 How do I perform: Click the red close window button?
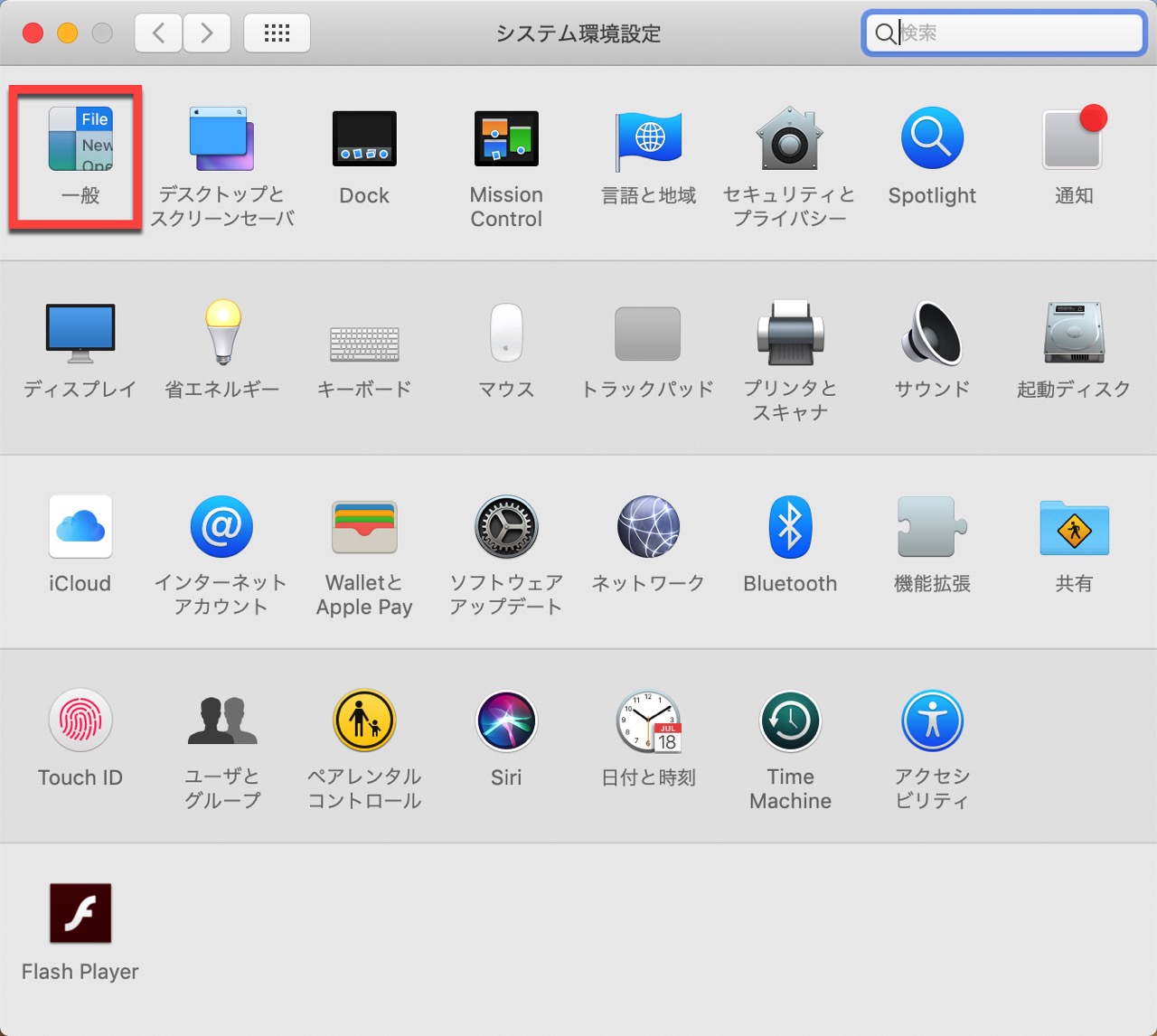click(33, 33)
